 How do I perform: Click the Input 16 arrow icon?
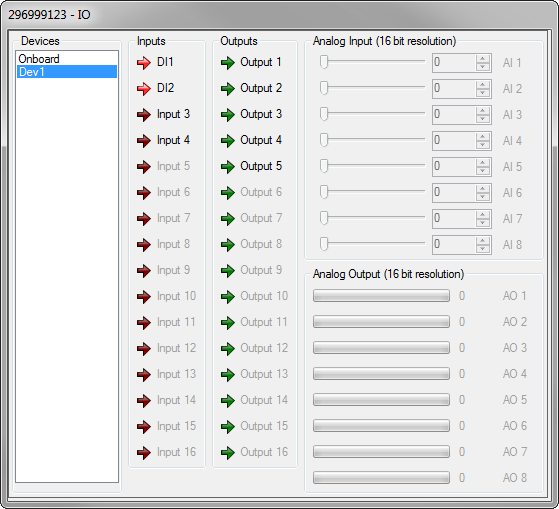[x=144, y=453]
